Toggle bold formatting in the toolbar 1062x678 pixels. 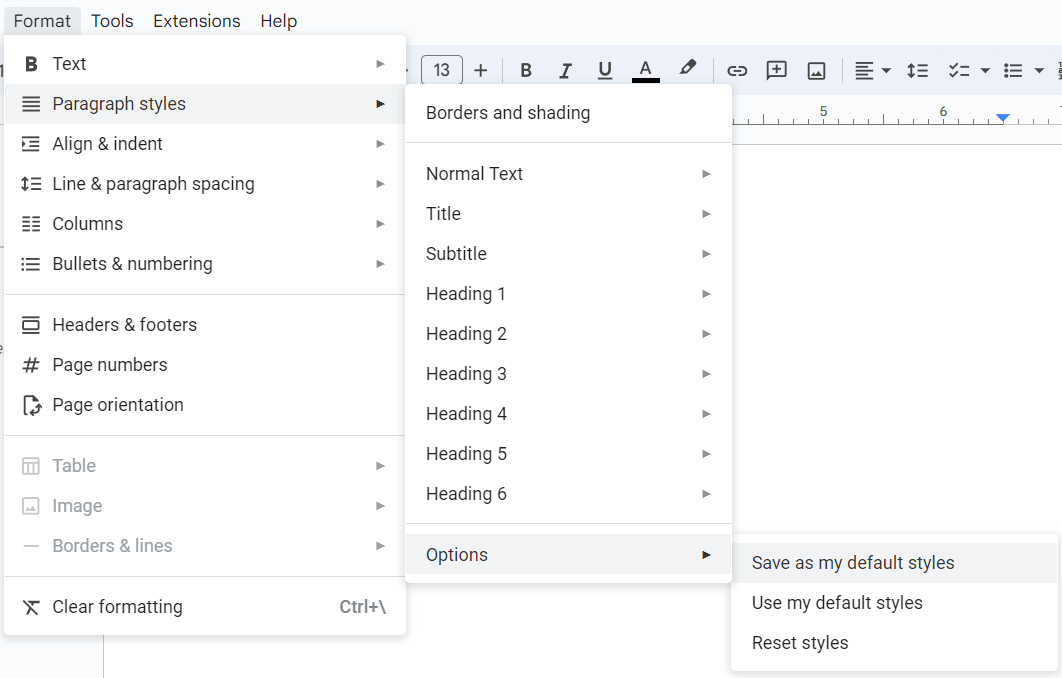click(x=525, y=70)
